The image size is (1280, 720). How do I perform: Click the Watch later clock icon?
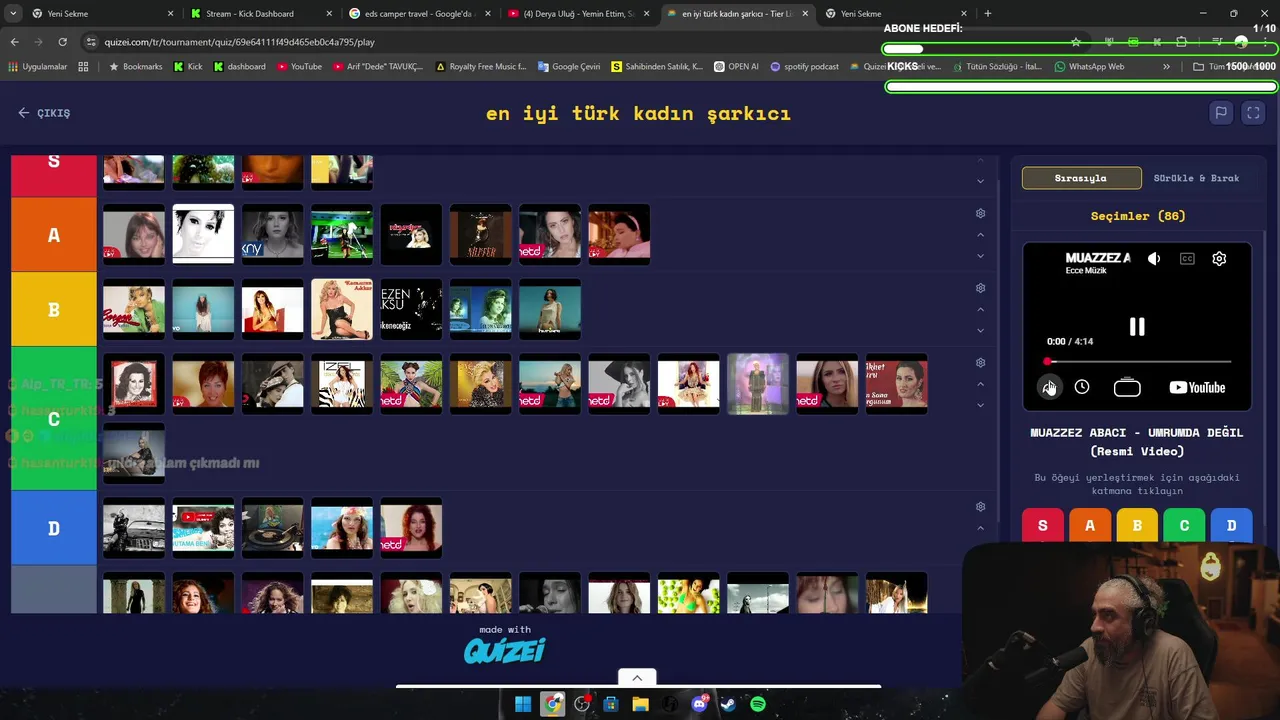coord(1082,387)
